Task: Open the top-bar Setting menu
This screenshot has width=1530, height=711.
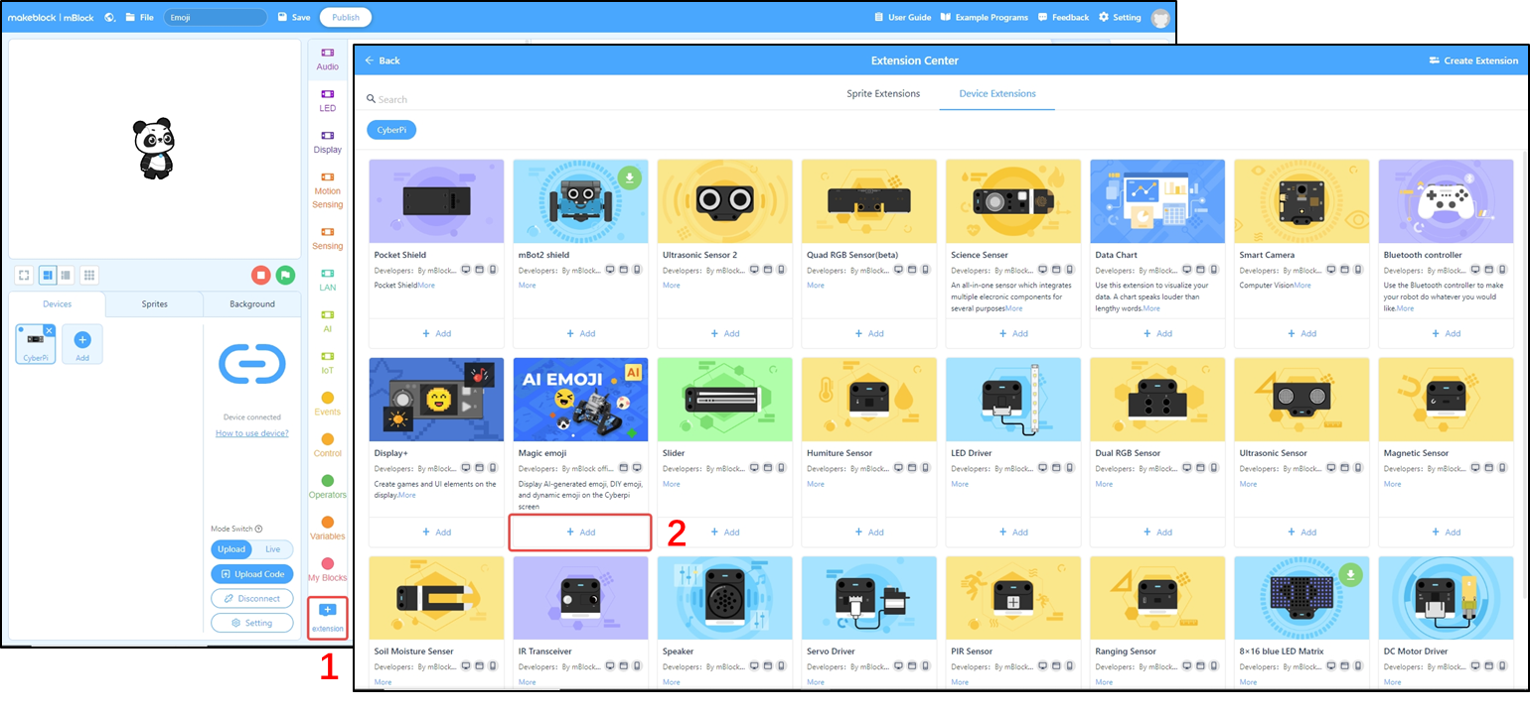Action: (x=1120, y=16)
